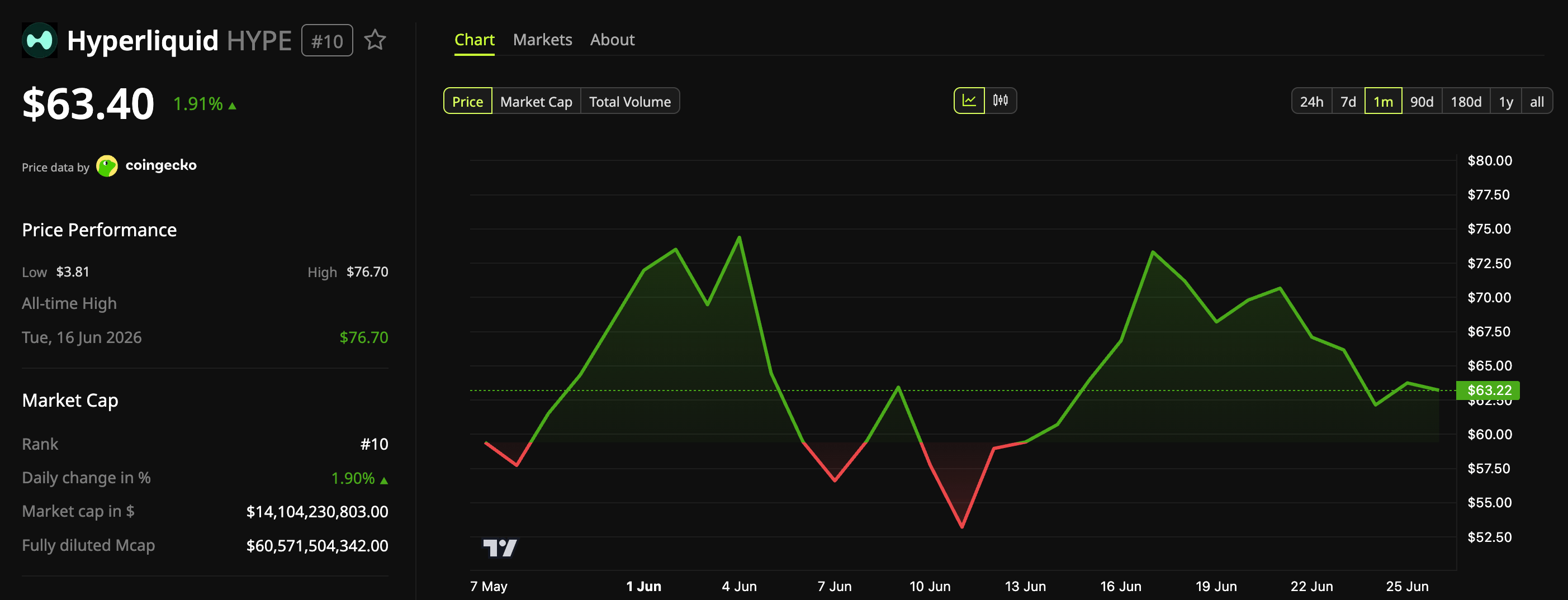Set chart range to 90d

click(1422, 101)
